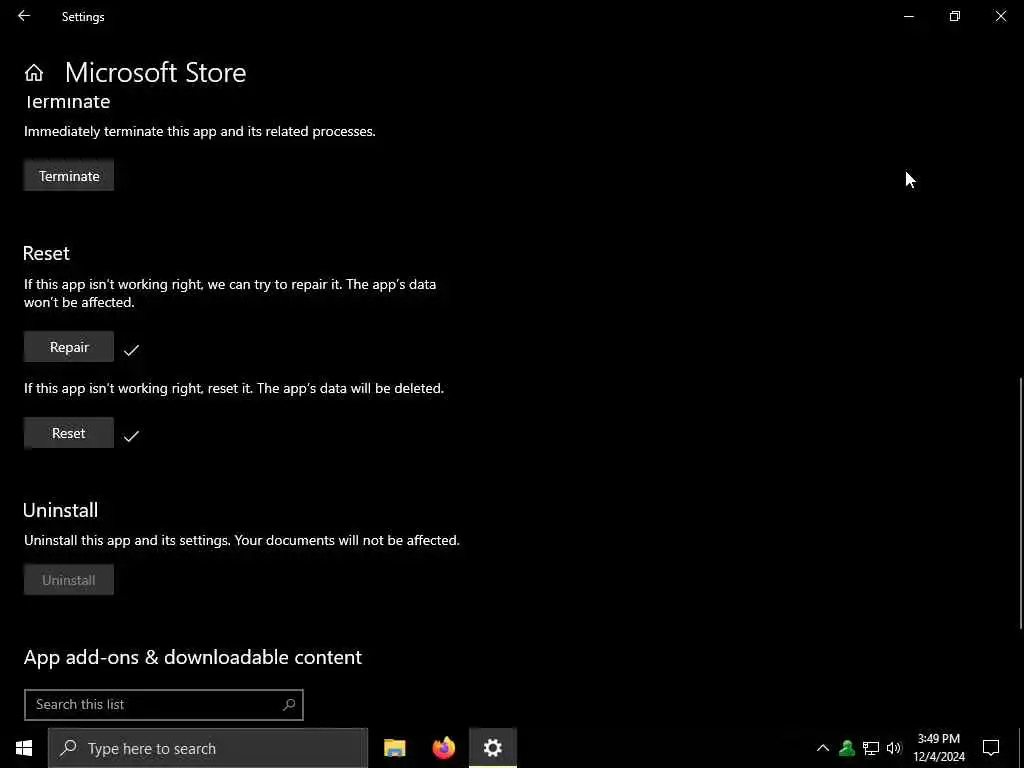Click the 'Uninstall' section heading

pyautogui.click(x=61, y=510)
